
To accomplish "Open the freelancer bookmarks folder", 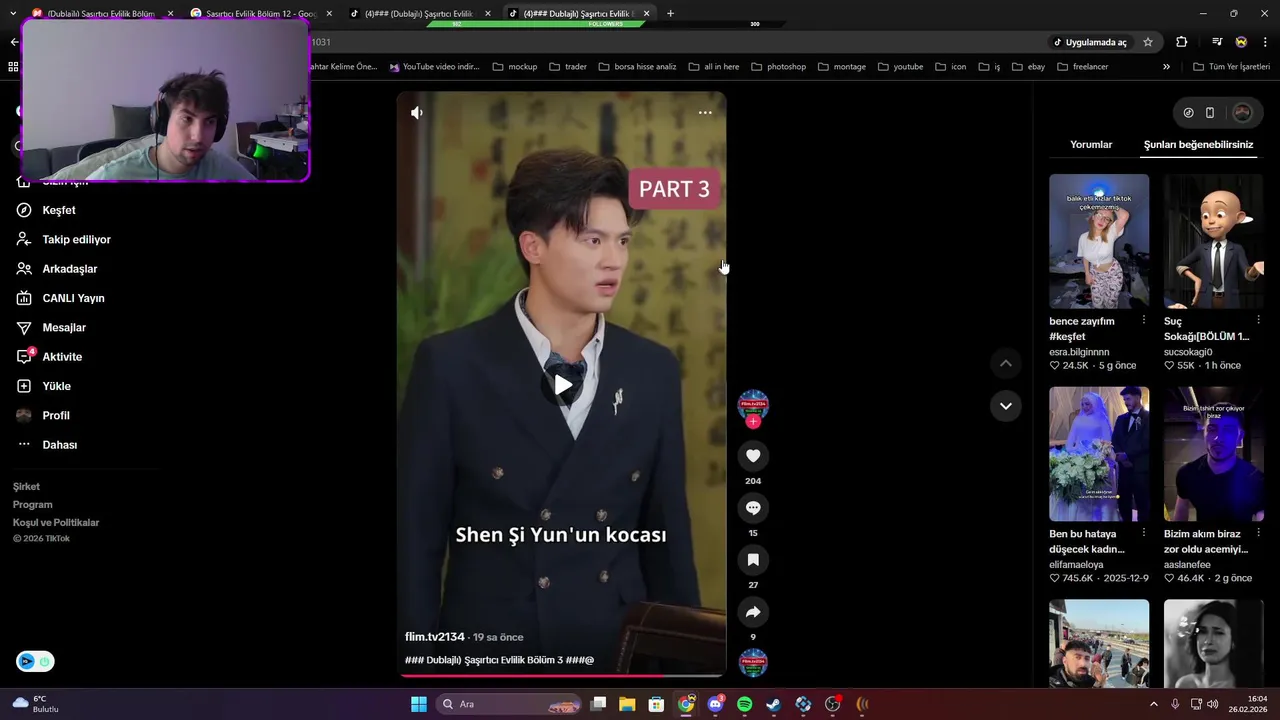I will (1083, 67).
